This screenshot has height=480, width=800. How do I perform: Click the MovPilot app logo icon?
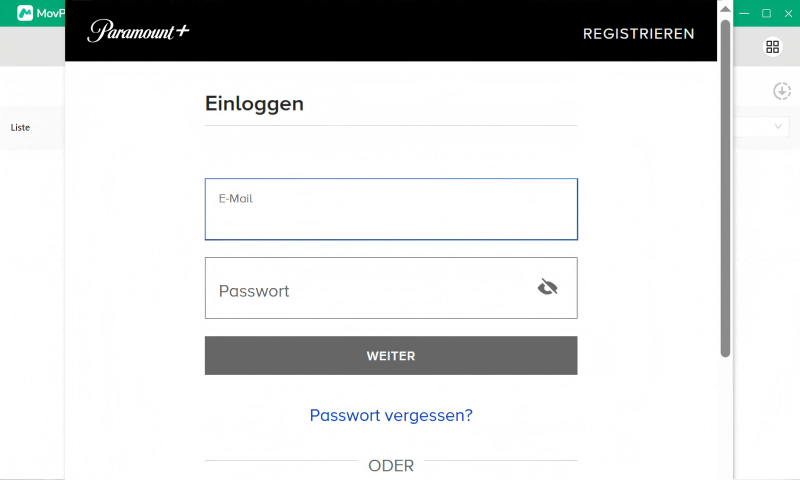tap(25, 13)
